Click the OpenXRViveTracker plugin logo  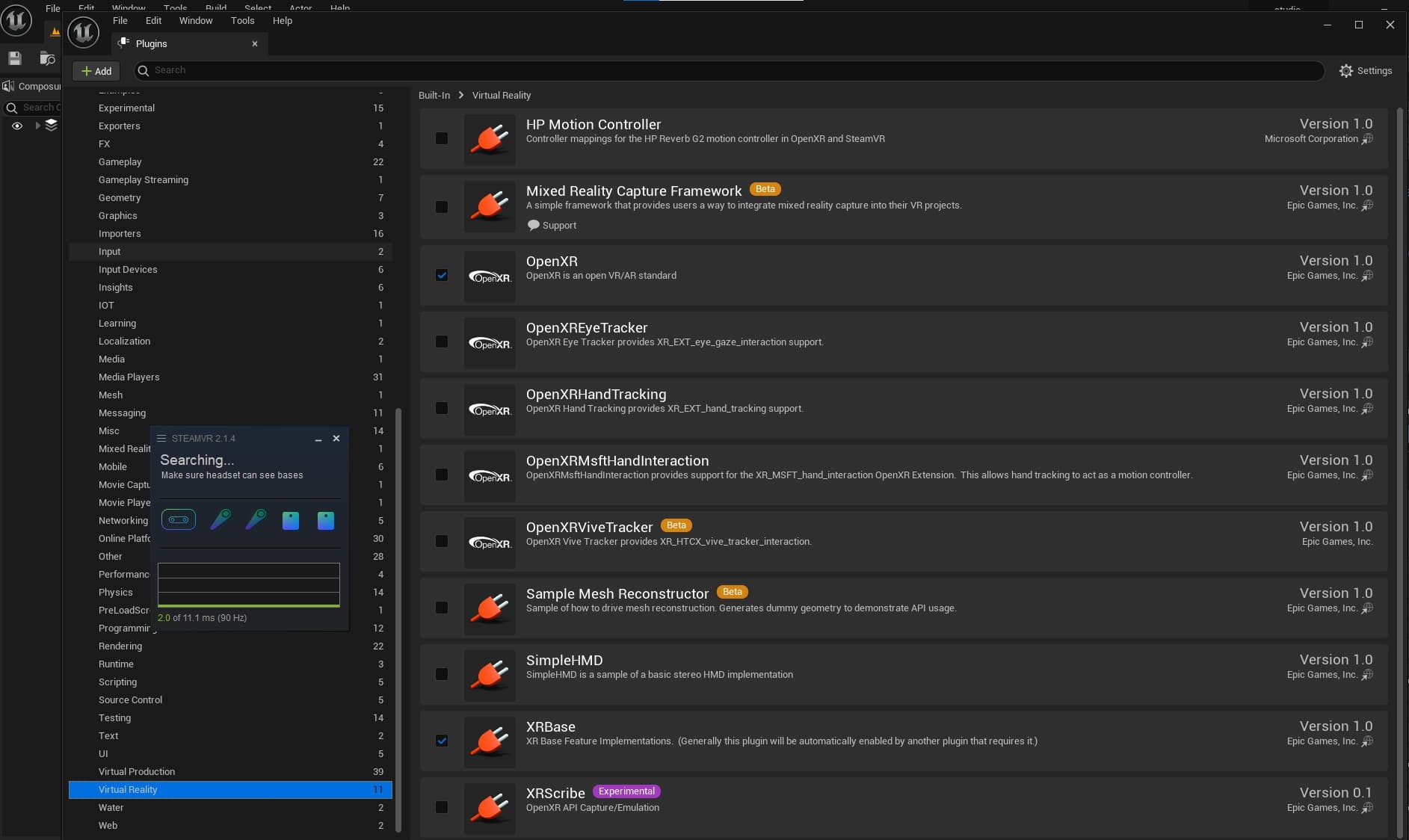point(490,543)
